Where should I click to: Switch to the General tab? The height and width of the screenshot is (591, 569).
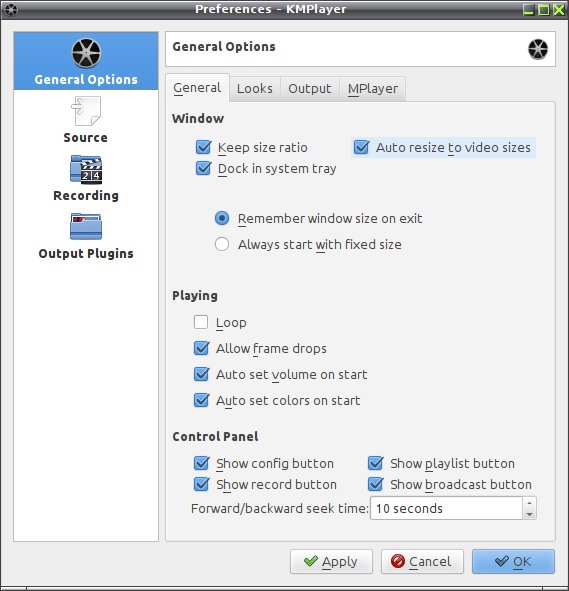click(x=197, y=88)
